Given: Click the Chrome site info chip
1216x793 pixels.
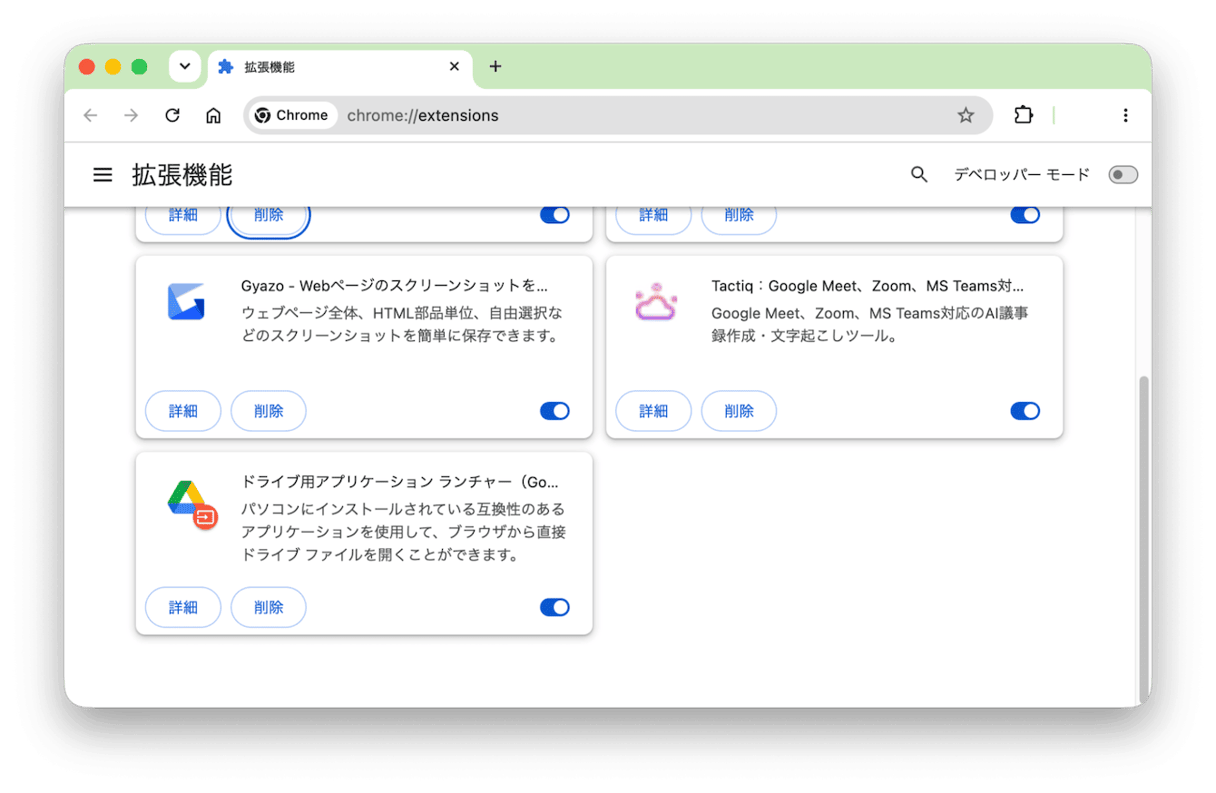Looking at the screenshot, I should (x=292, y=115).
